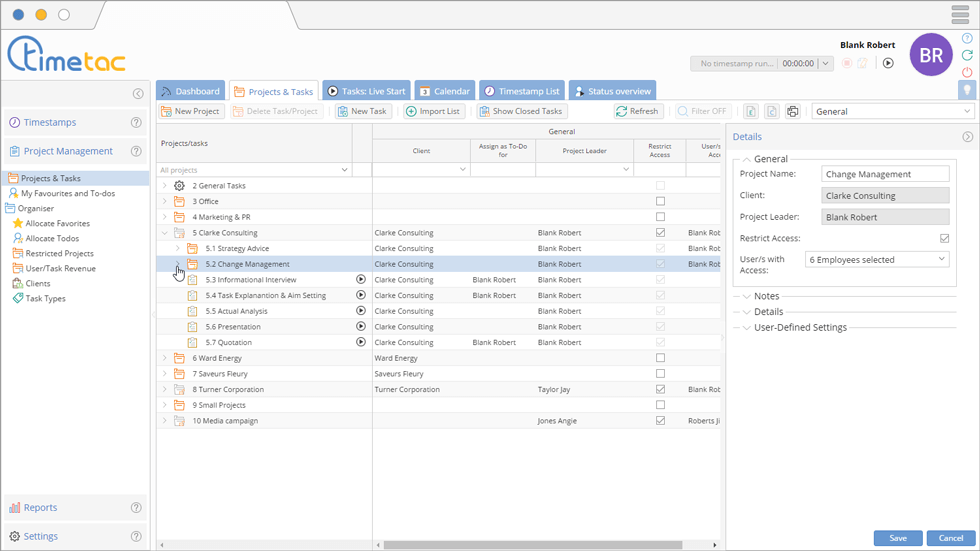980x551 pixels.
Task: Switch to Dashboard tab
Action: 191,91
